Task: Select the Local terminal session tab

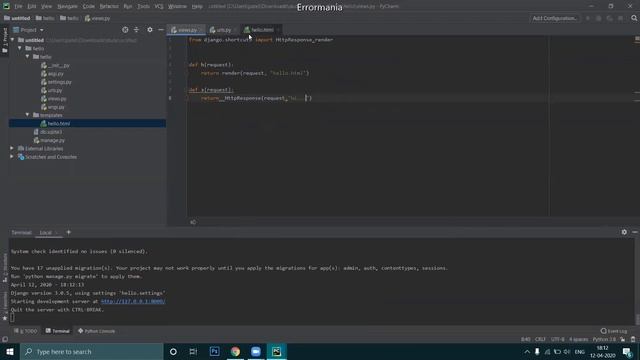Action: coord(46,233)
